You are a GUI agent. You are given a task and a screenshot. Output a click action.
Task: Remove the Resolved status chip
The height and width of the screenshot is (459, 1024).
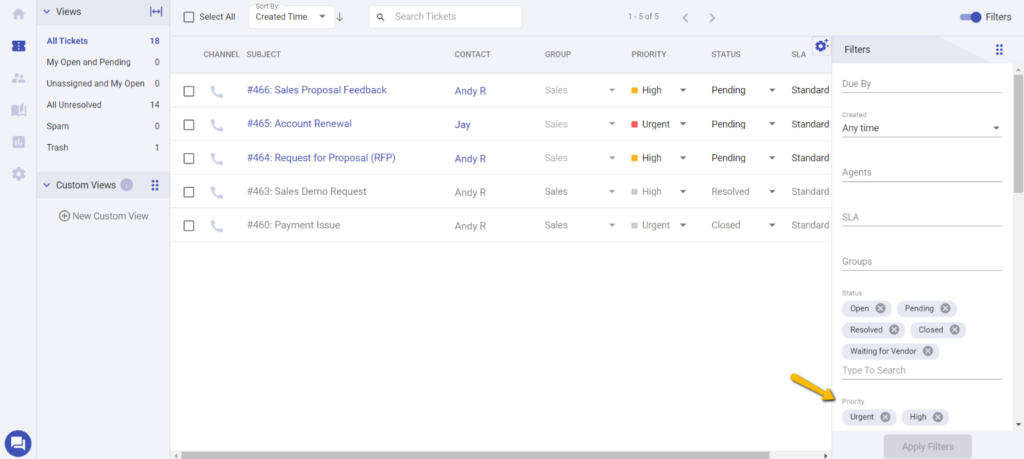click(894, 330)
